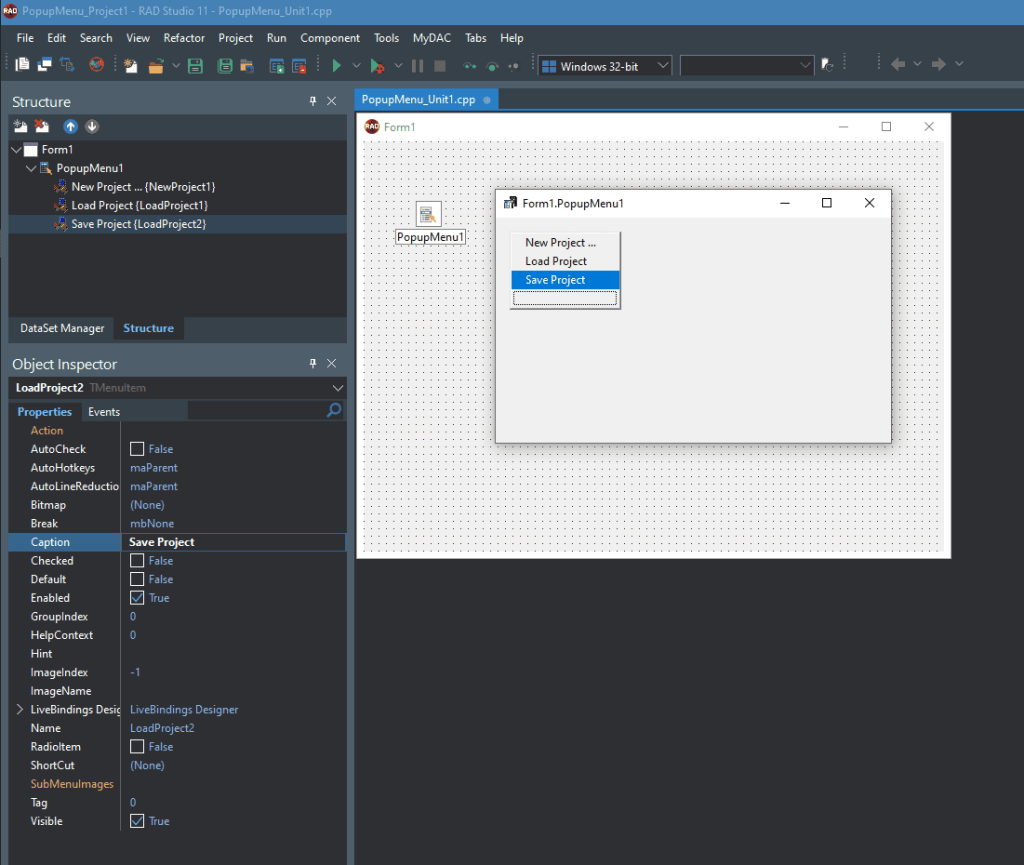The image size is (1024, 865).
Task: Click the Trace Into debug icon
Action: tap(470, 65)
